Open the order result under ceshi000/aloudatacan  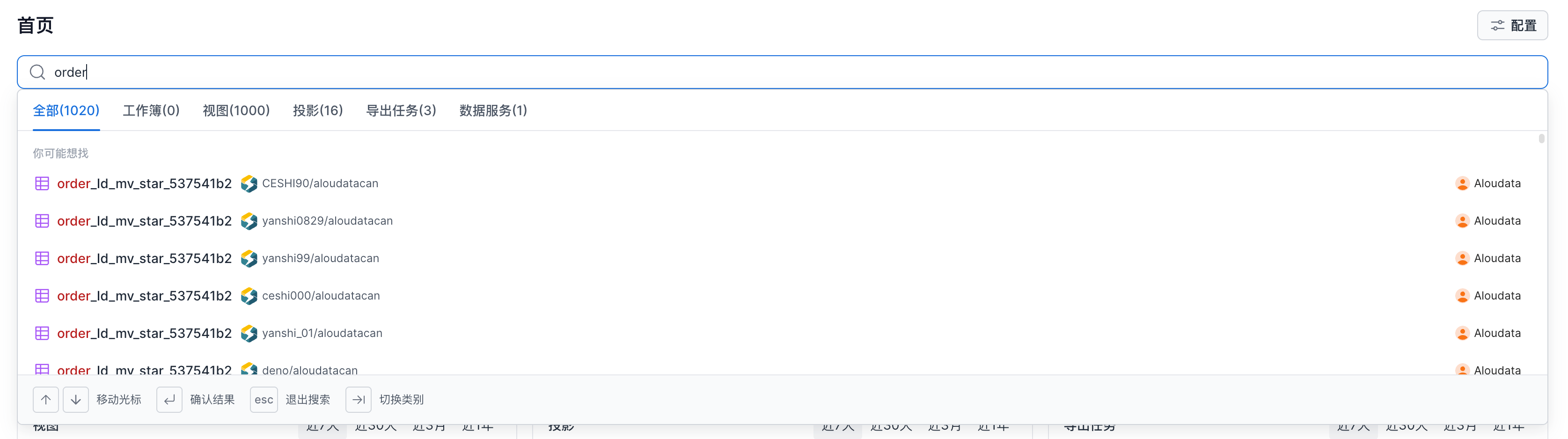[144, 296]
